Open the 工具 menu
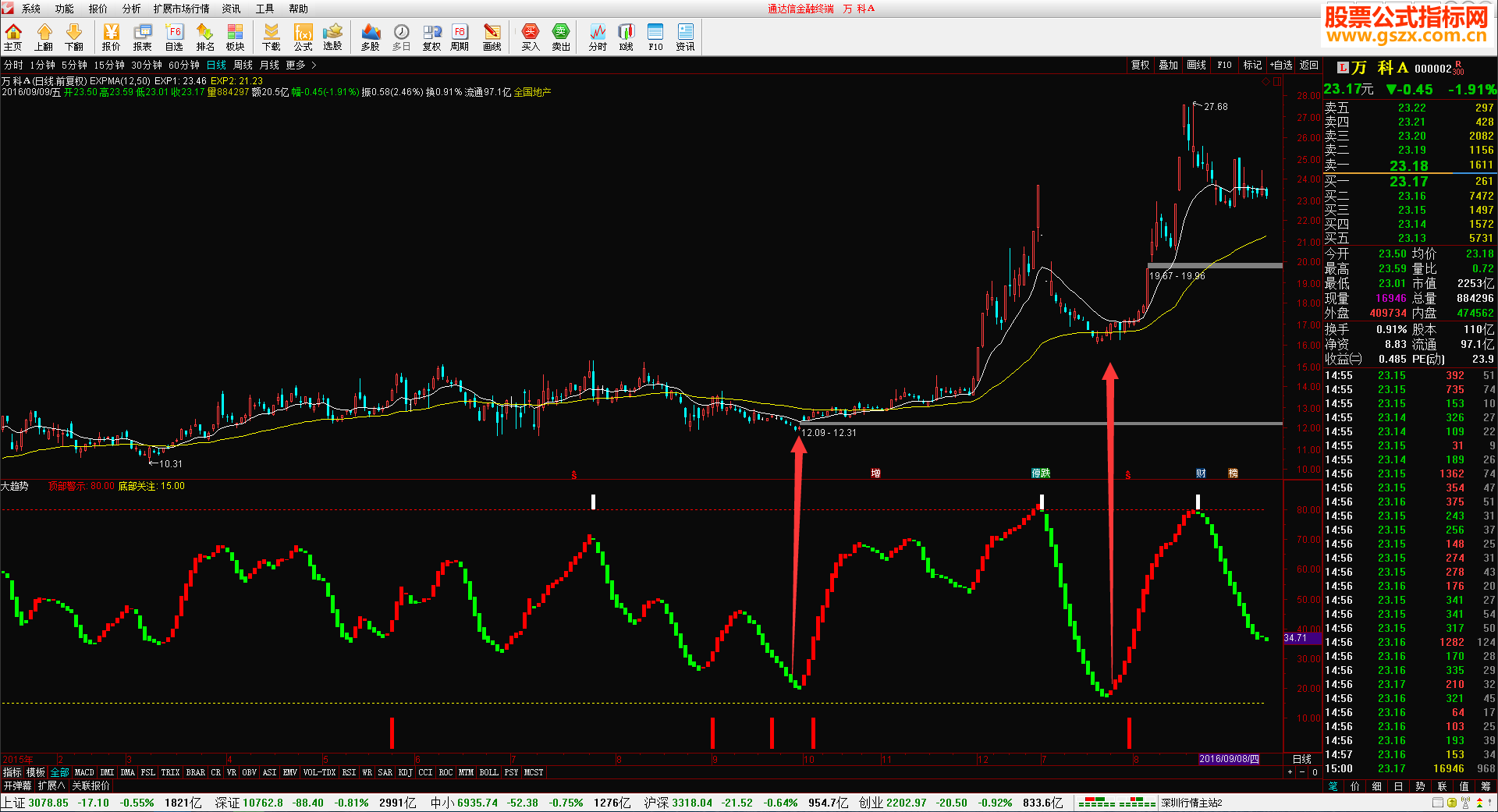1498x812 pixels. 265,9
